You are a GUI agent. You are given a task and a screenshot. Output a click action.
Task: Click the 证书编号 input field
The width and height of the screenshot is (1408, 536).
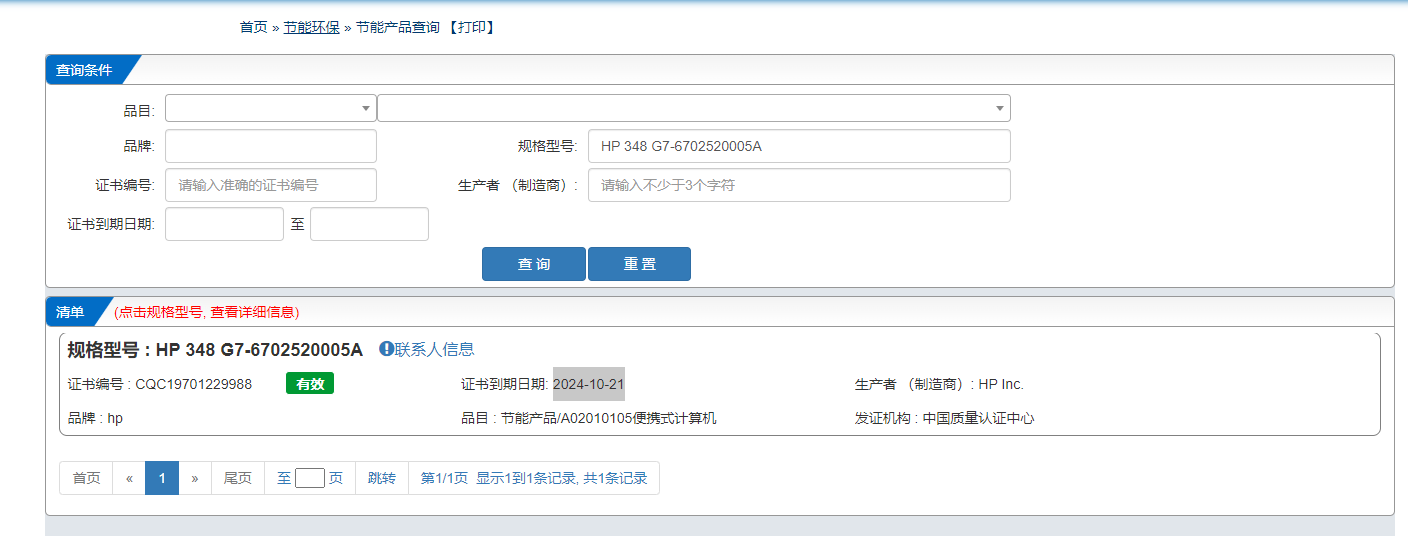[x=271, y=185]
